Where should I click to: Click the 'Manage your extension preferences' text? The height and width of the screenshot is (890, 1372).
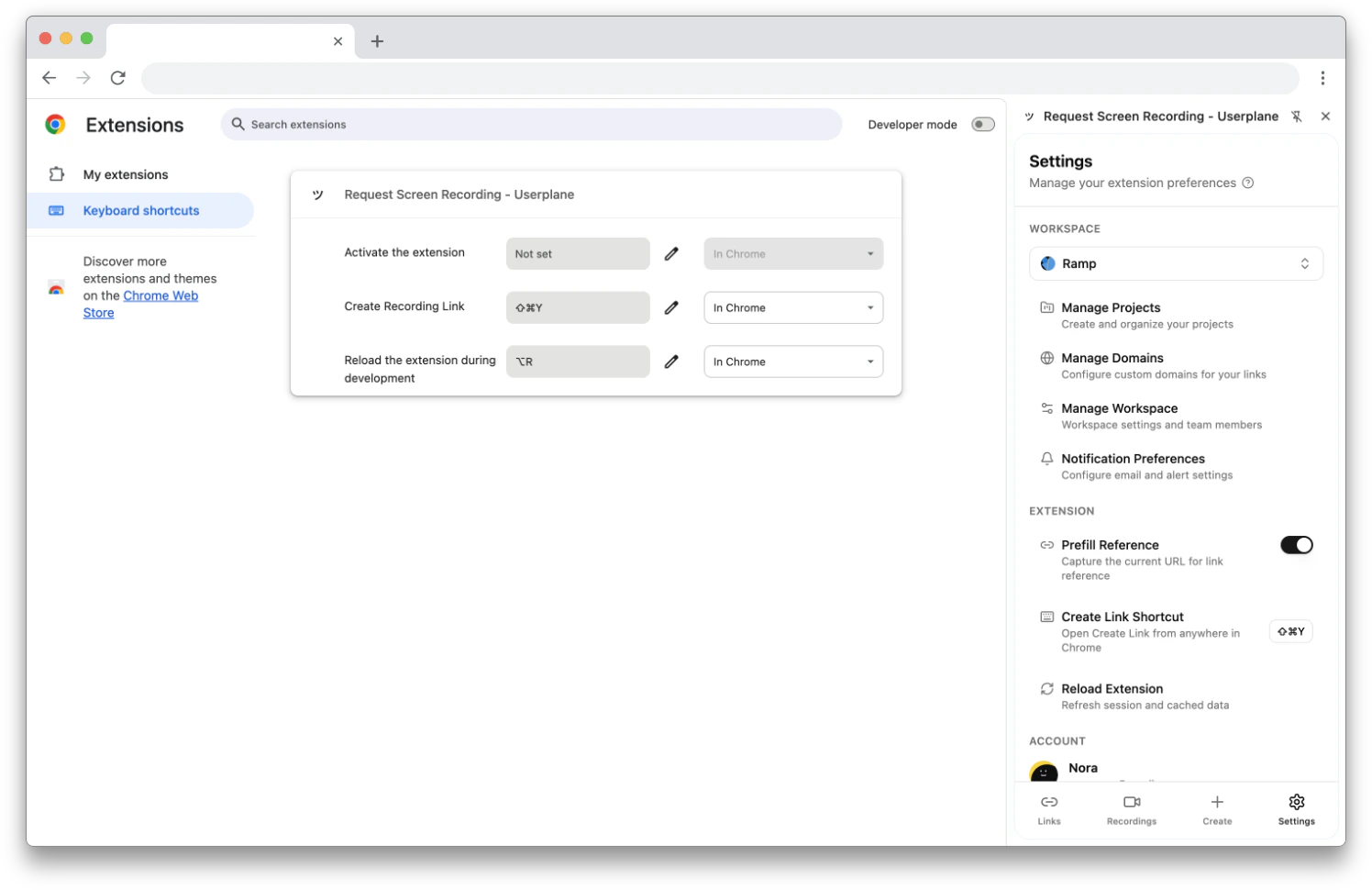tap(1132, 183)
